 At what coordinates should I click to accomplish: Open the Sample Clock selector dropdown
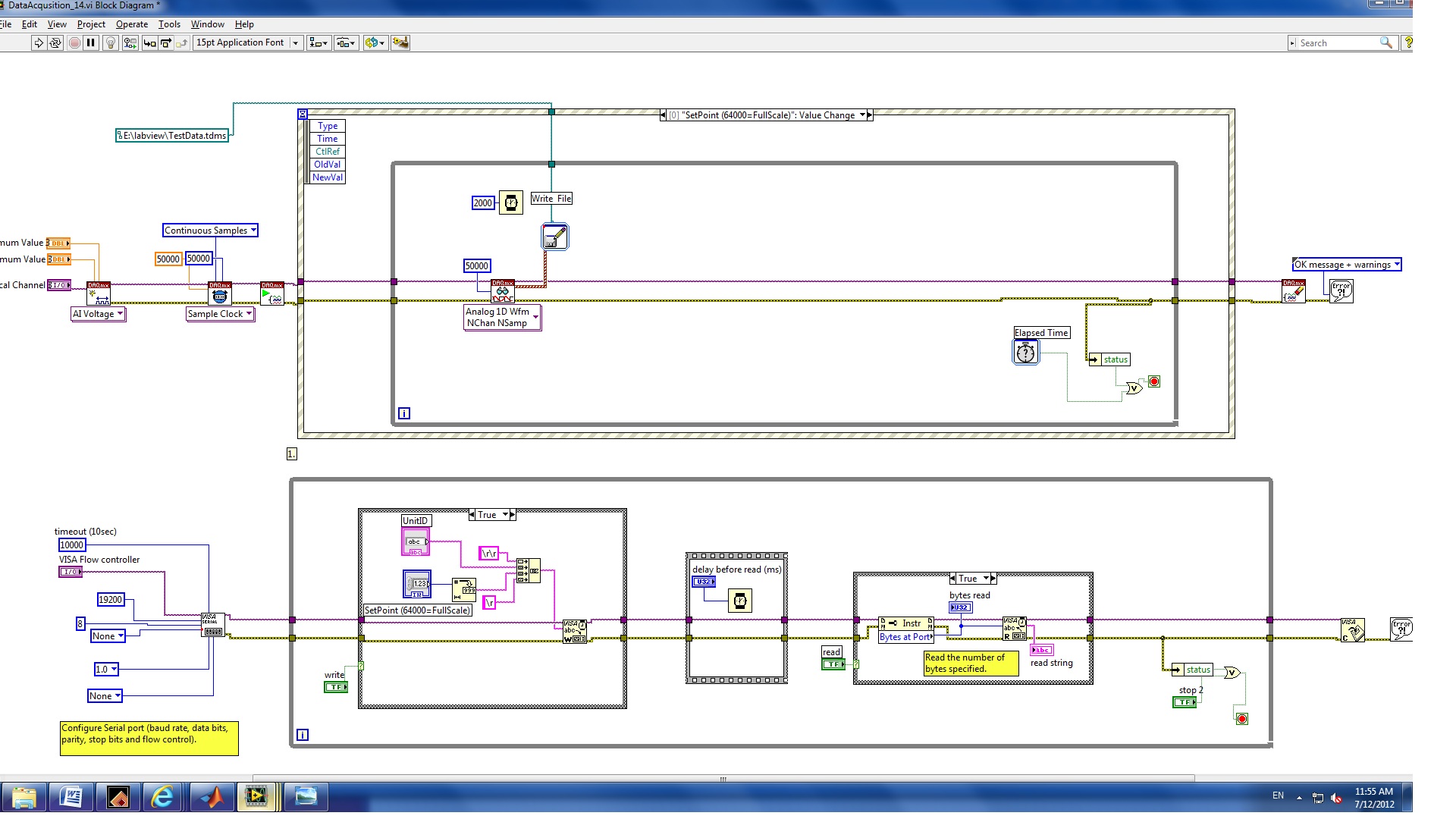click(220, 313)
